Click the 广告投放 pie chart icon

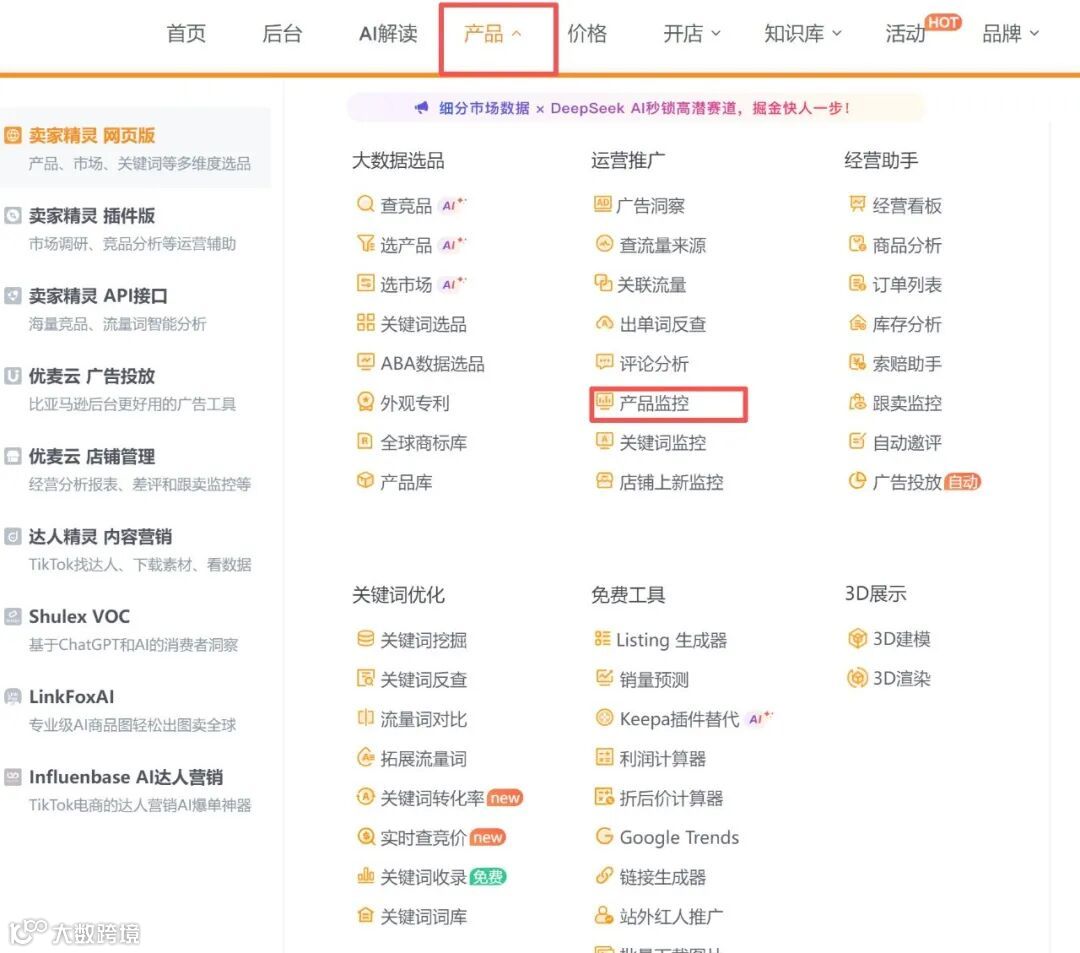coord(857,481)
